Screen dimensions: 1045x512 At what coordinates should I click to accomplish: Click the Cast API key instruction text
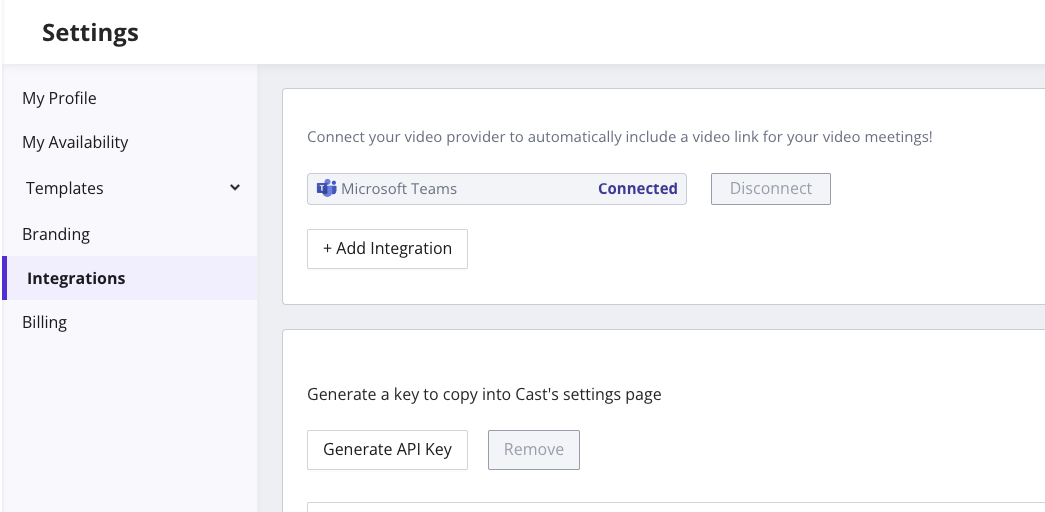pyautogui.click(x=484, y=394)
